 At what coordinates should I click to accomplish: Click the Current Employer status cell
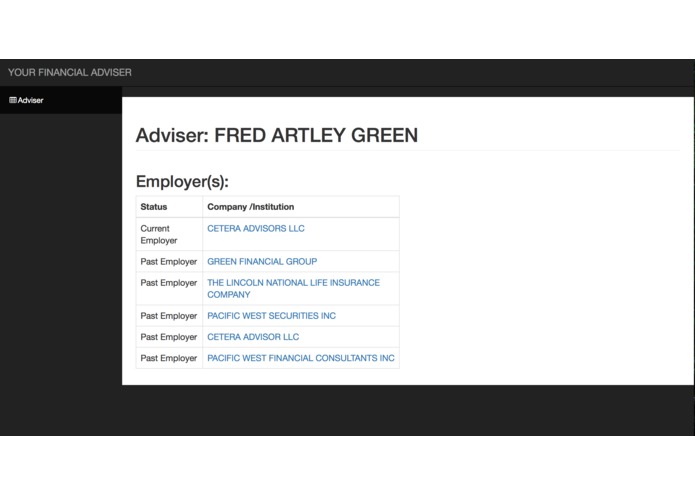(x=169, y=234)
